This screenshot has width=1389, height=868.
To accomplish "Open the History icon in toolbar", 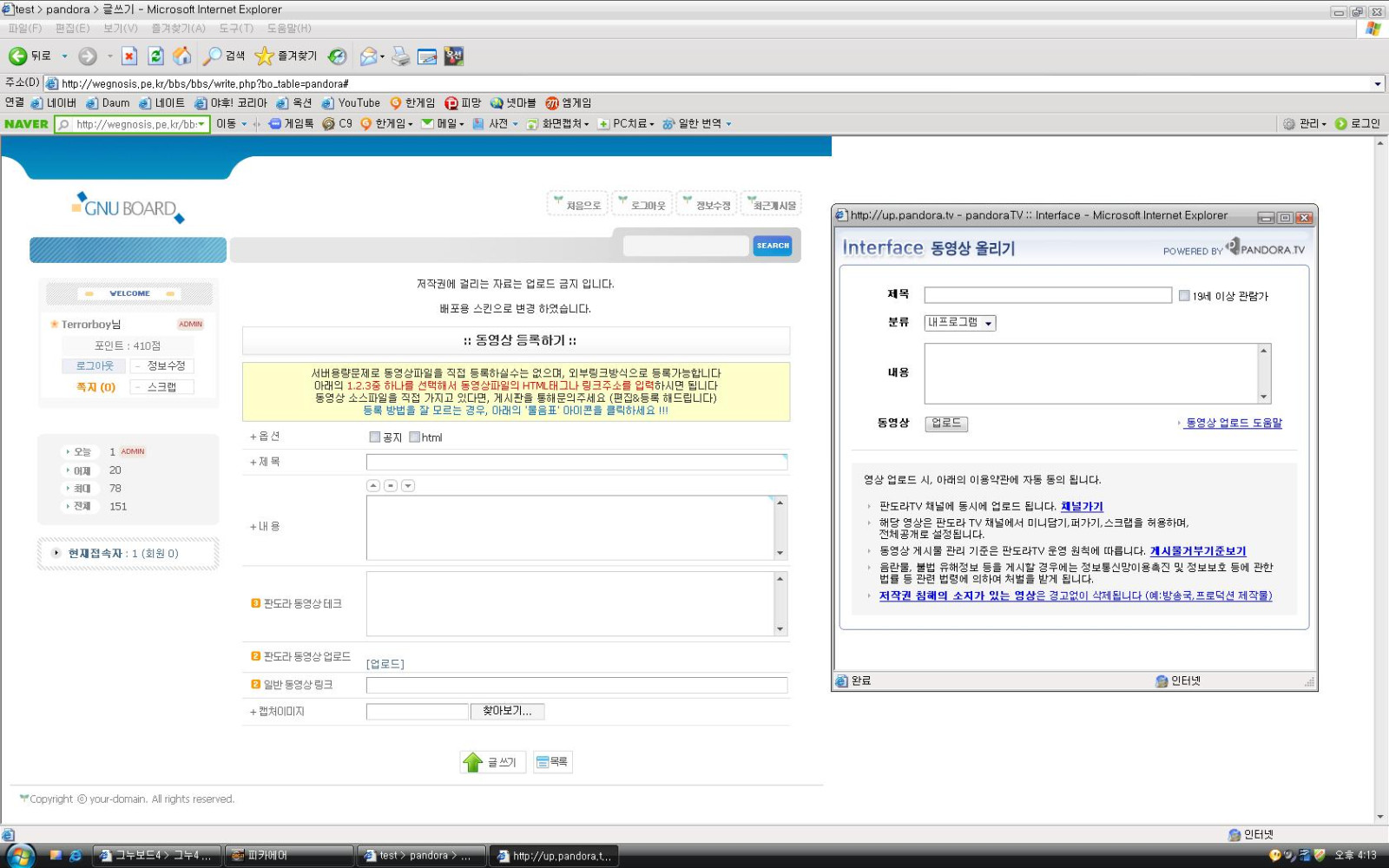I will (x=337, y=56).
